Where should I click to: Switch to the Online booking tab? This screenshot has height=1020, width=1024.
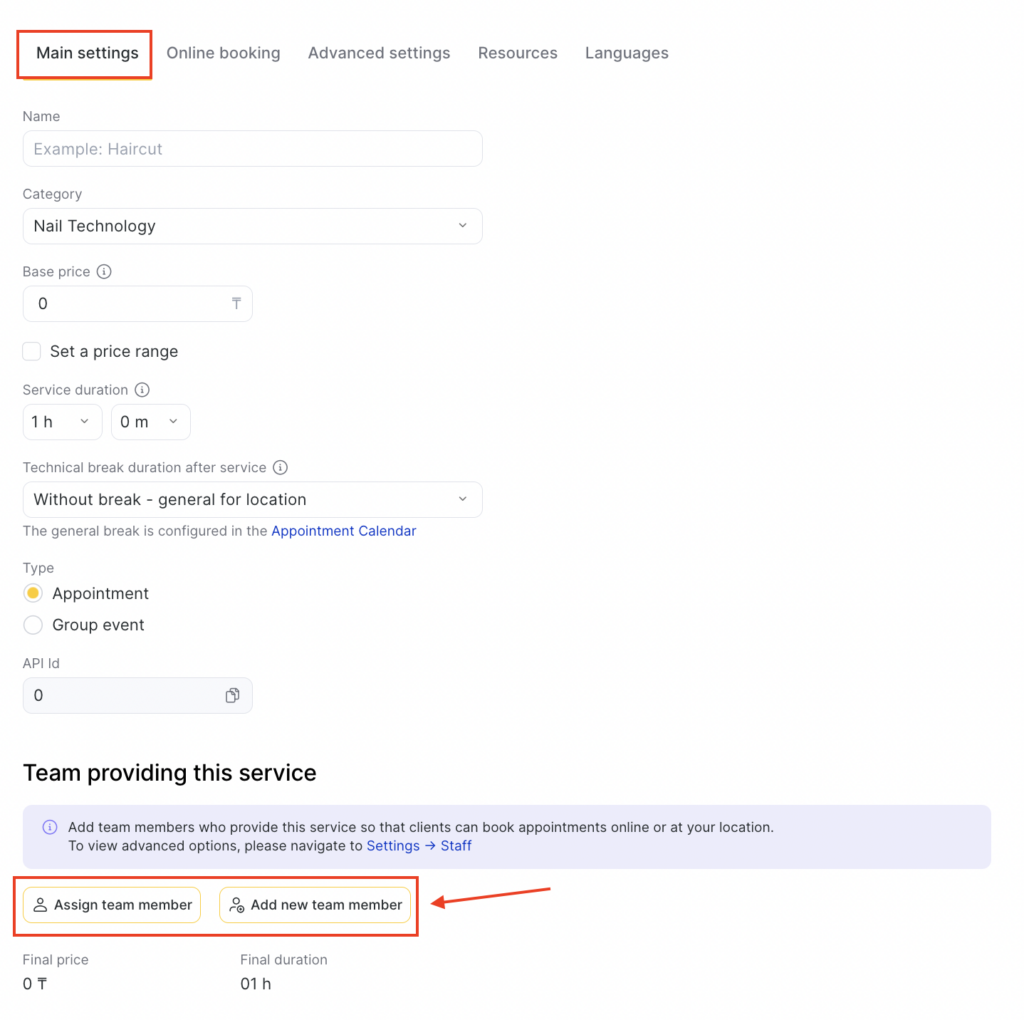223,53
